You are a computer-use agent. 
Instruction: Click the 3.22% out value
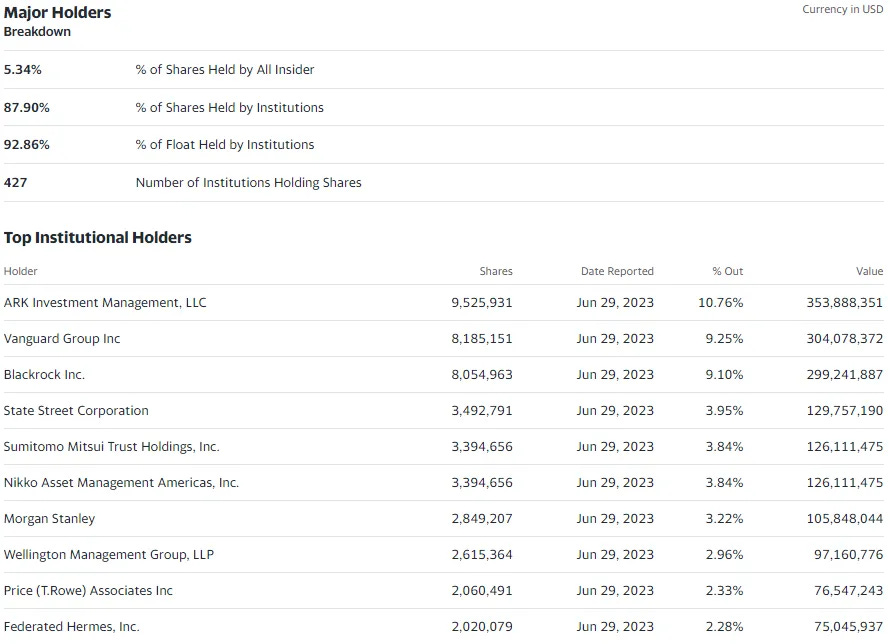[724, 519]
